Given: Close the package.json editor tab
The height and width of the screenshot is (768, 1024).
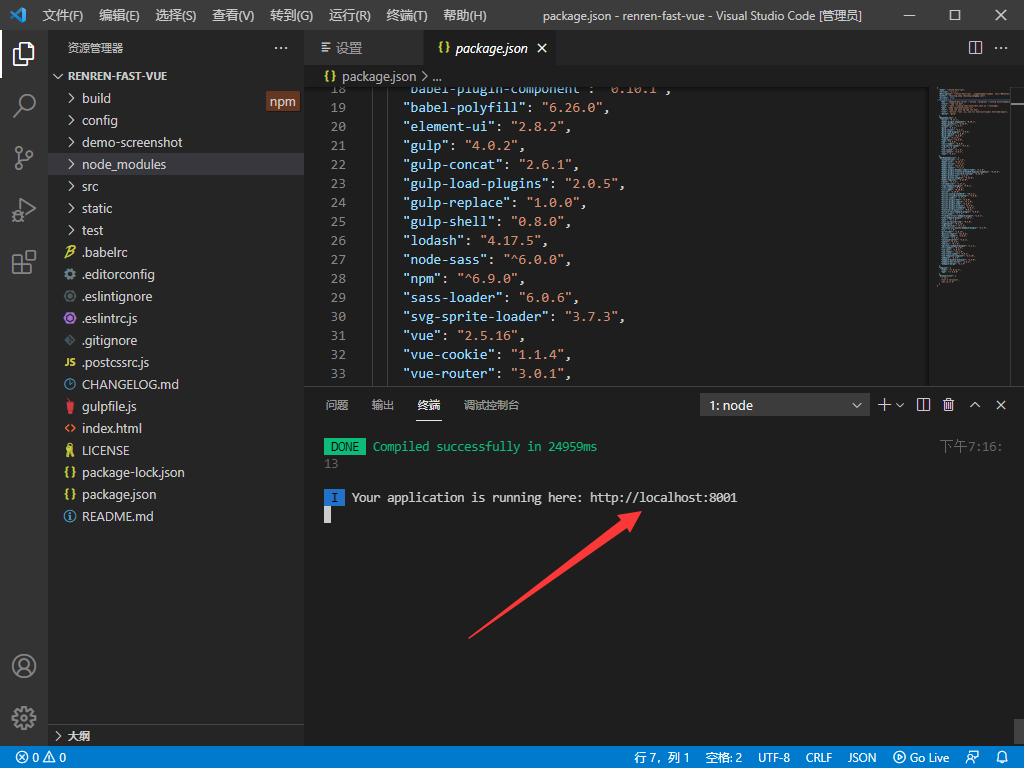Looking at the screenshot, I should 542,48.
